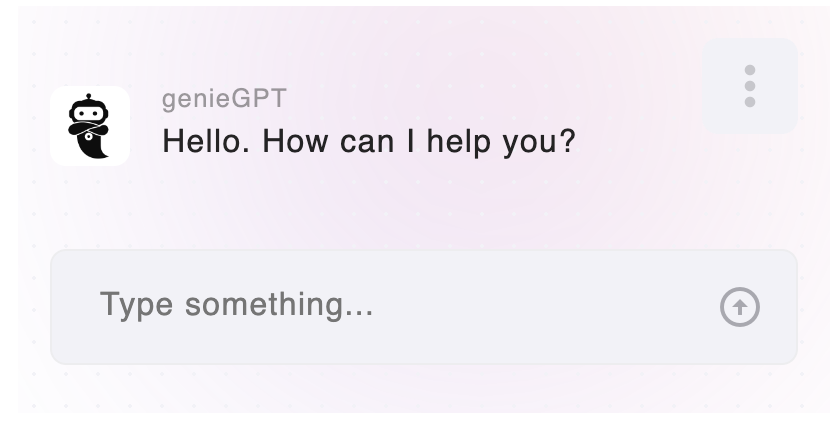The height and width of the screenshot is (432, 830).
Task: Select the genieGPT sender name
Action: 224,98
